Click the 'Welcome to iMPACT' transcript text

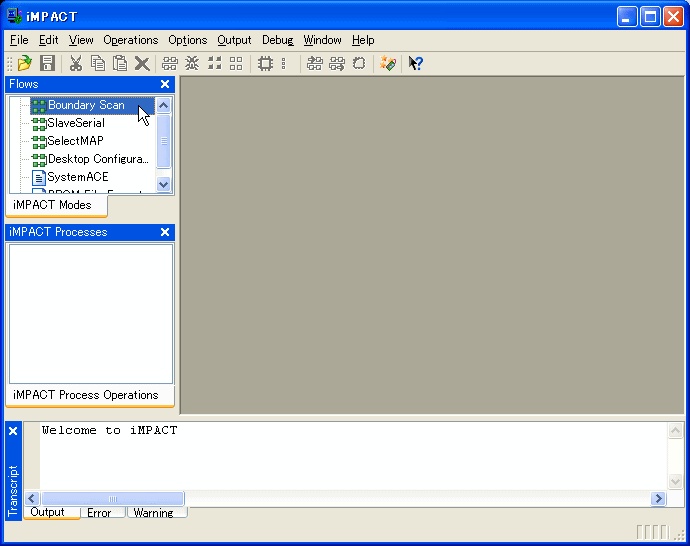tap(109, 431)
